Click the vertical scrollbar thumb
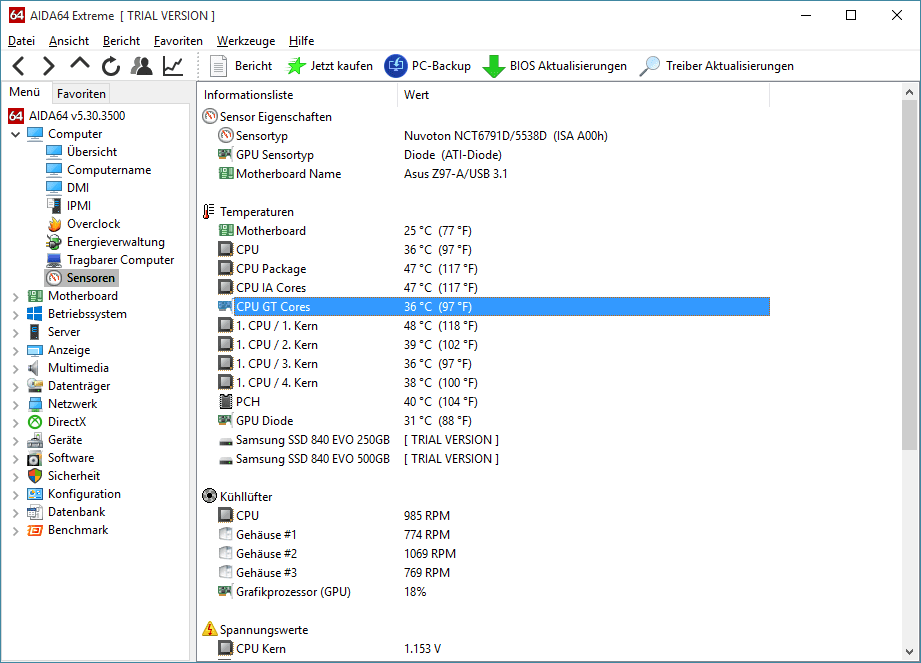The width and height of the screenshot is (921, 663). [x=909, y=275]
